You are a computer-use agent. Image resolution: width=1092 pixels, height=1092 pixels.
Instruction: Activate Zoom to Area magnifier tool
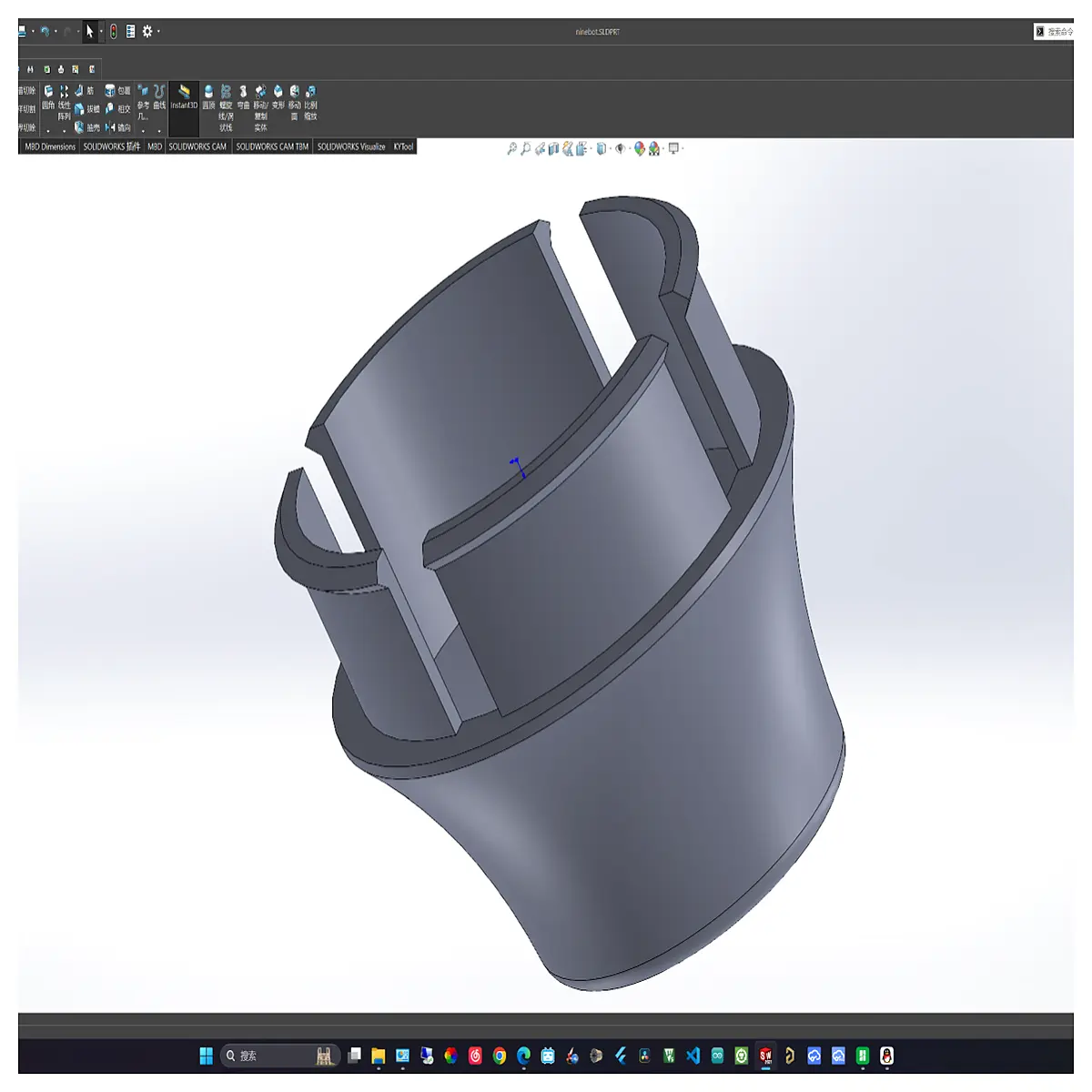pos(525,148)
